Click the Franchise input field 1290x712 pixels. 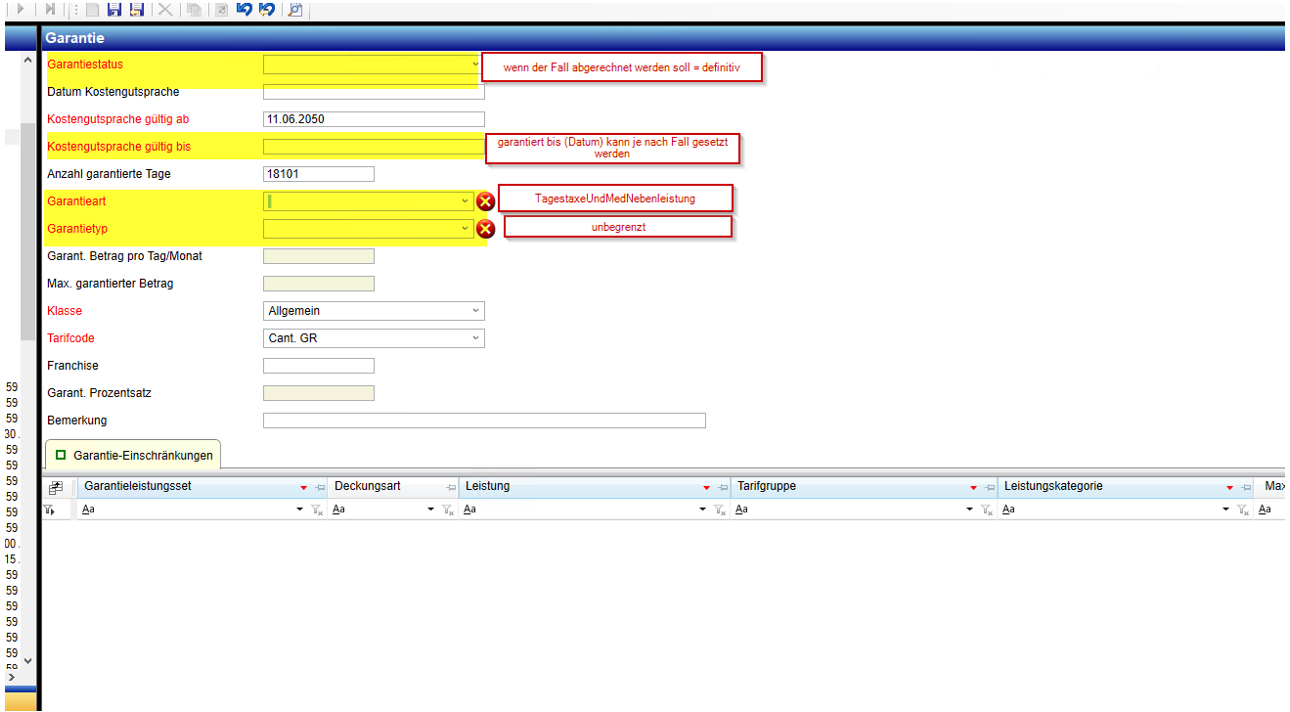(319, 366)
